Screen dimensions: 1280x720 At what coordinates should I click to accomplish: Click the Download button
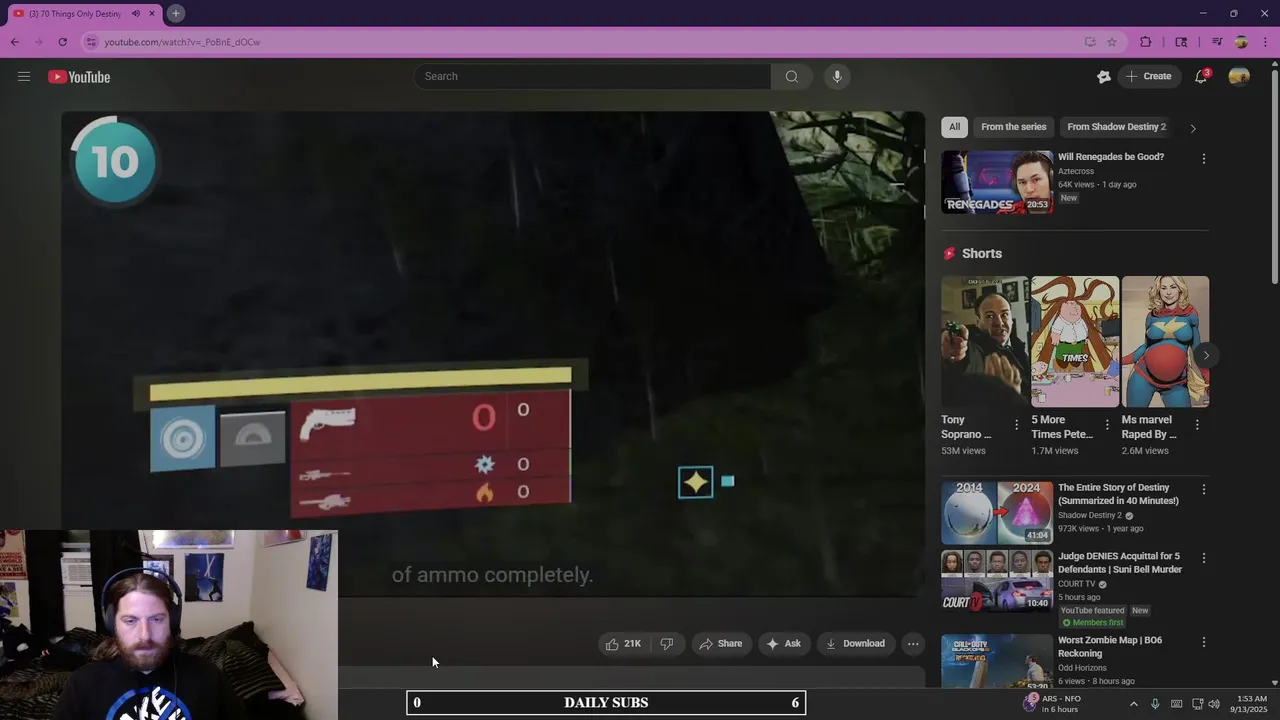[x=855, y=644]
